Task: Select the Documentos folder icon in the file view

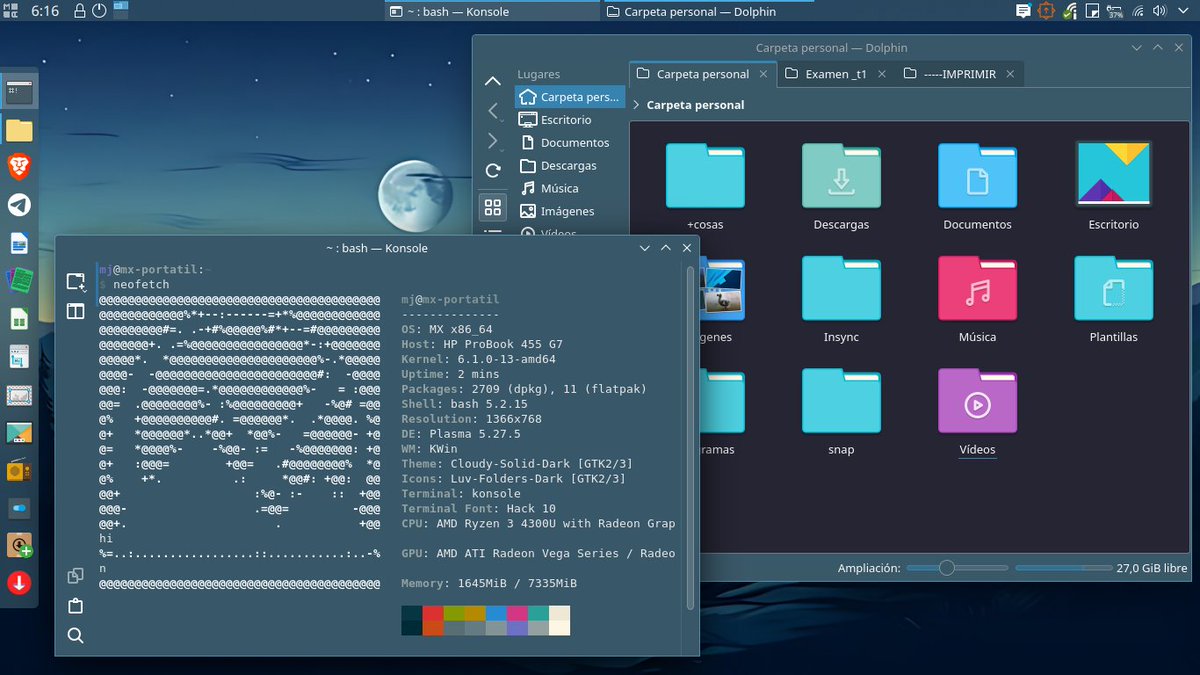Action: coord(977,175)
